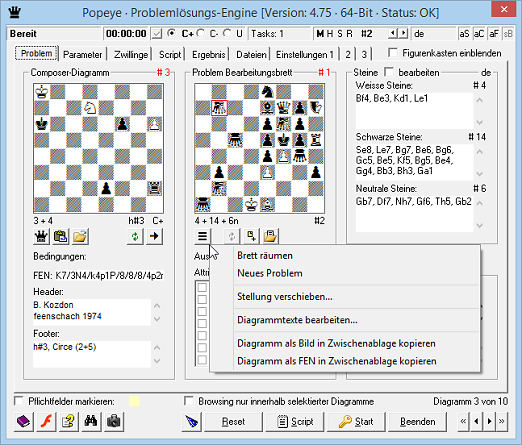Open the Ergebnis tab
The height and width of the screenshot is (445, 522).
[209, 54]
